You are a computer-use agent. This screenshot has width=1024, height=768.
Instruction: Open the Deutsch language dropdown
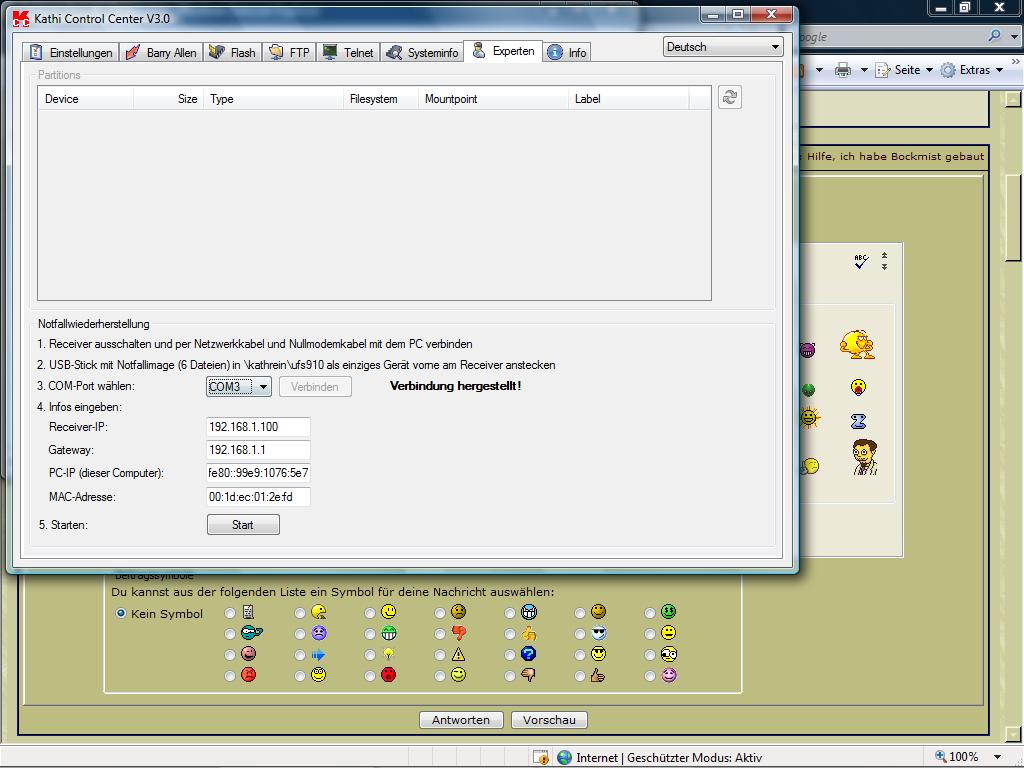[x=722, y=47]
